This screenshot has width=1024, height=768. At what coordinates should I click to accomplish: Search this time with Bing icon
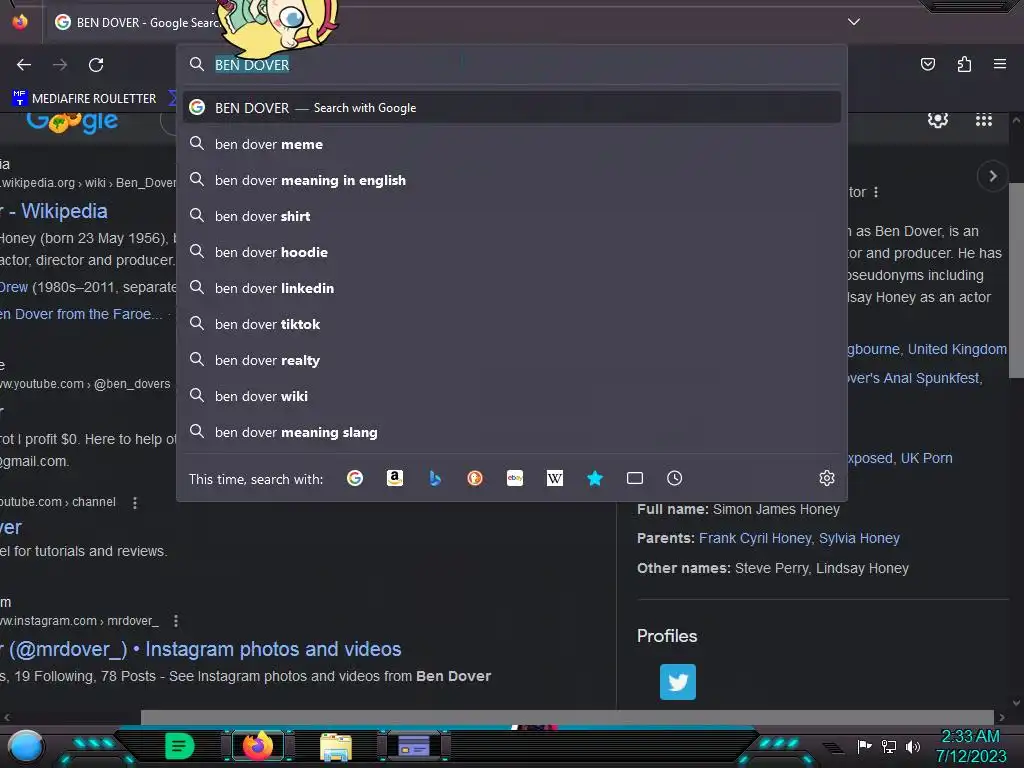point(435,478)
